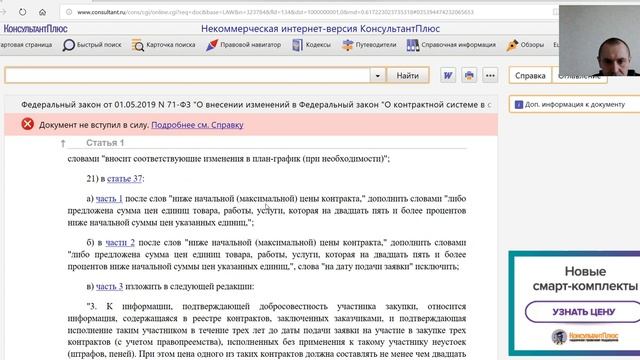This screenshot has height=360, width=640.
Task: Follow Подробнее см. Справку link
Action: (x=197, y=125)
